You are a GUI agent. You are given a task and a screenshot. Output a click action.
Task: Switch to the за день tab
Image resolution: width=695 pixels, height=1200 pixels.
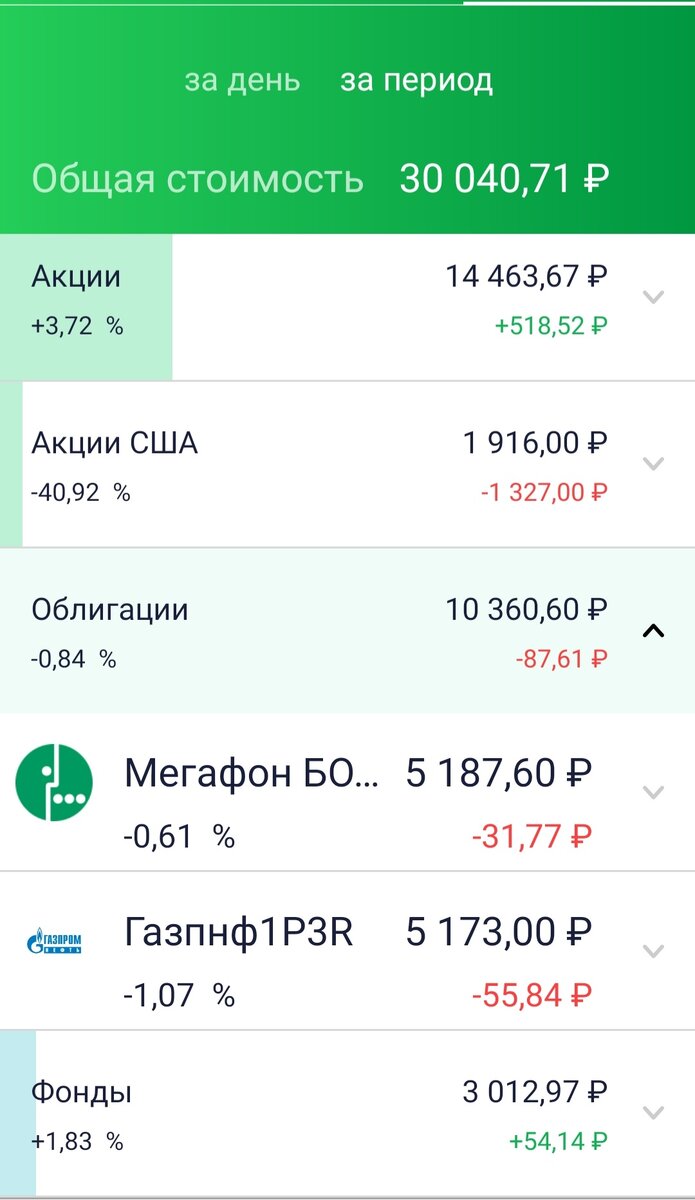click(240, 80)
